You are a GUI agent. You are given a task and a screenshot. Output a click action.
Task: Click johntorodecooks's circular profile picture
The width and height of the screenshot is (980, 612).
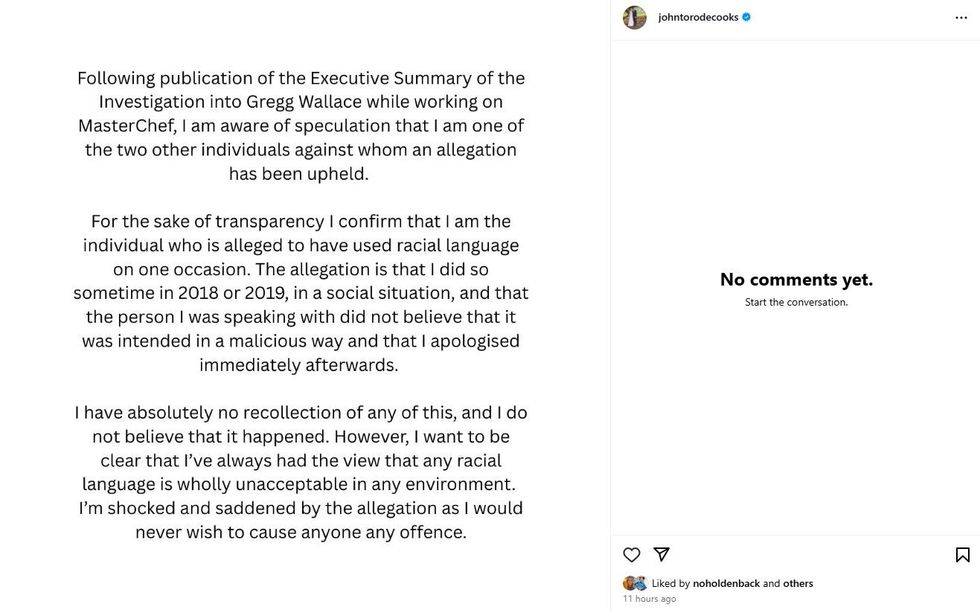(634, 17)
